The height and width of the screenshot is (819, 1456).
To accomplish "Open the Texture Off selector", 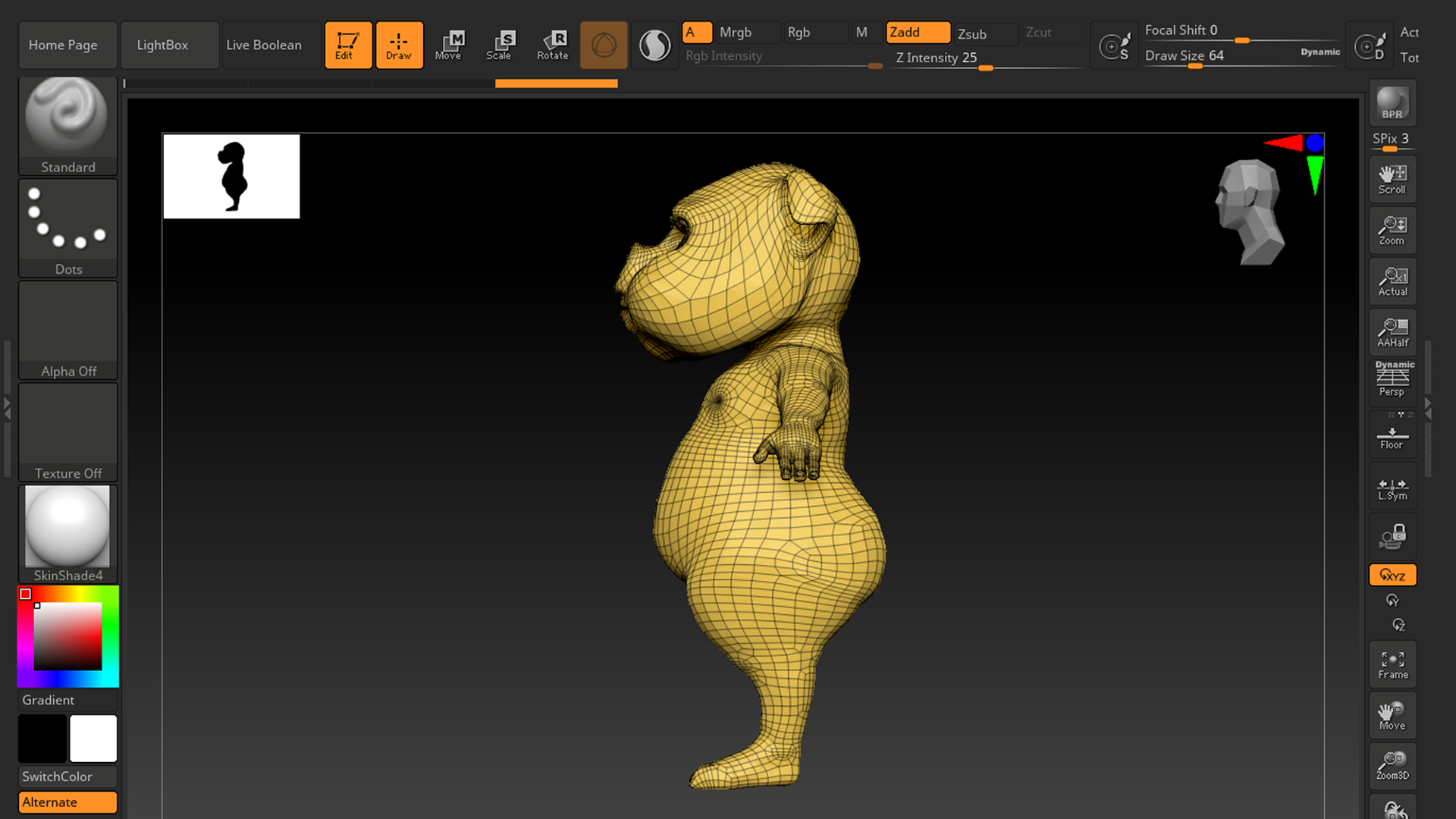I will pos(67,432).
